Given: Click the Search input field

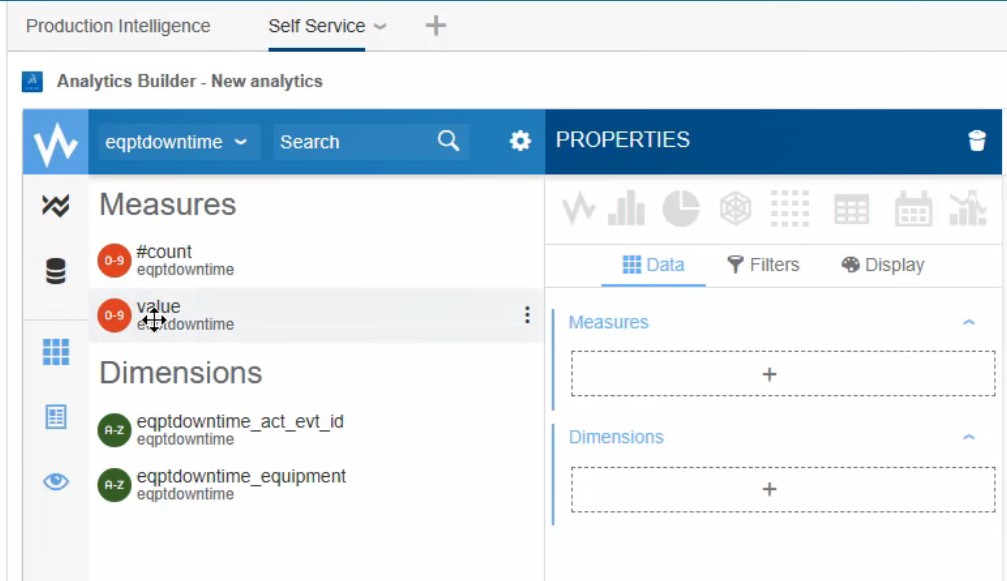Looking at the screenshot, I should point(355,142).
